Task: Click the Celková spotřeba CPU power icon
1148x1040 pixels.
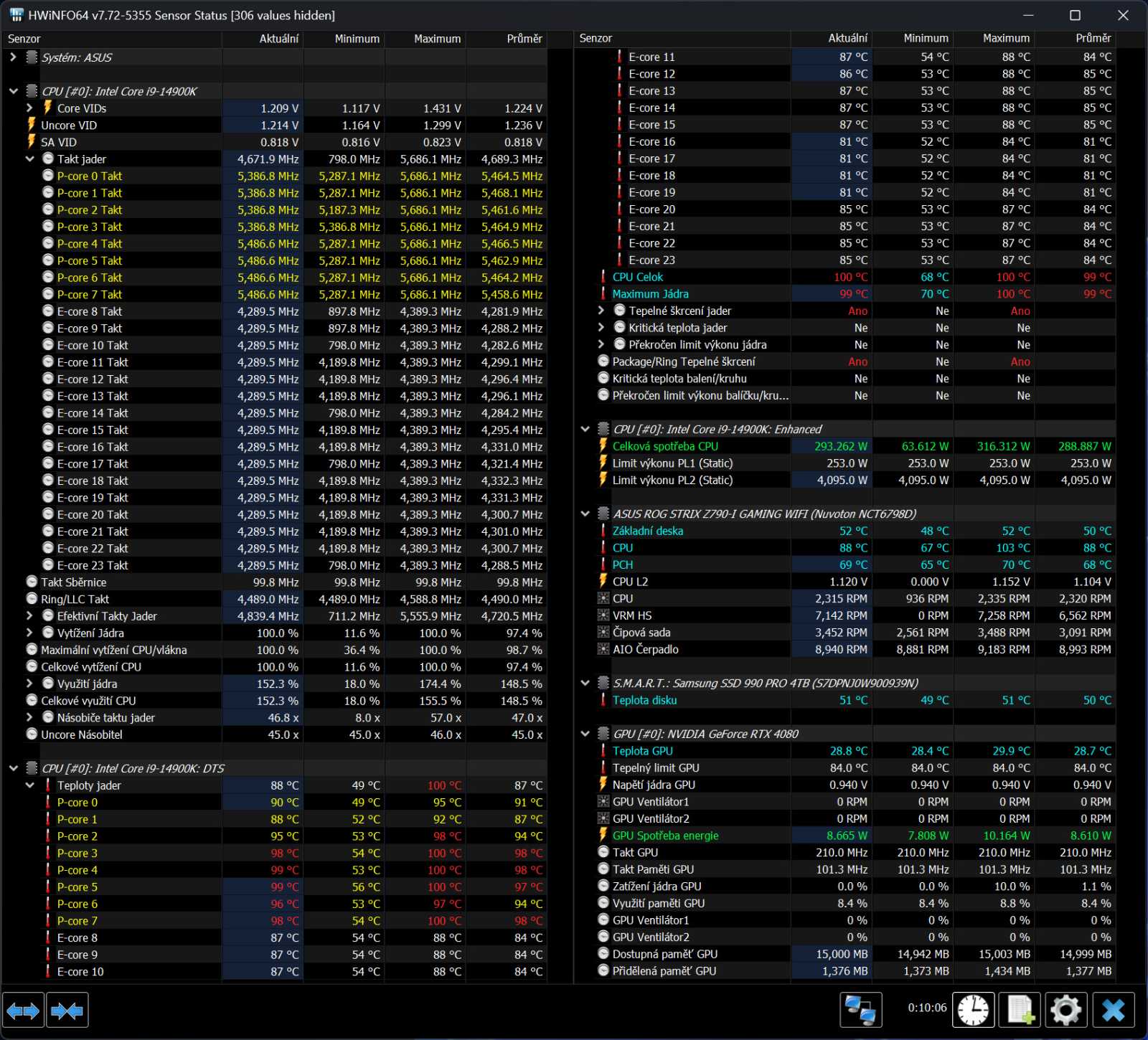Action: (603, 446)
